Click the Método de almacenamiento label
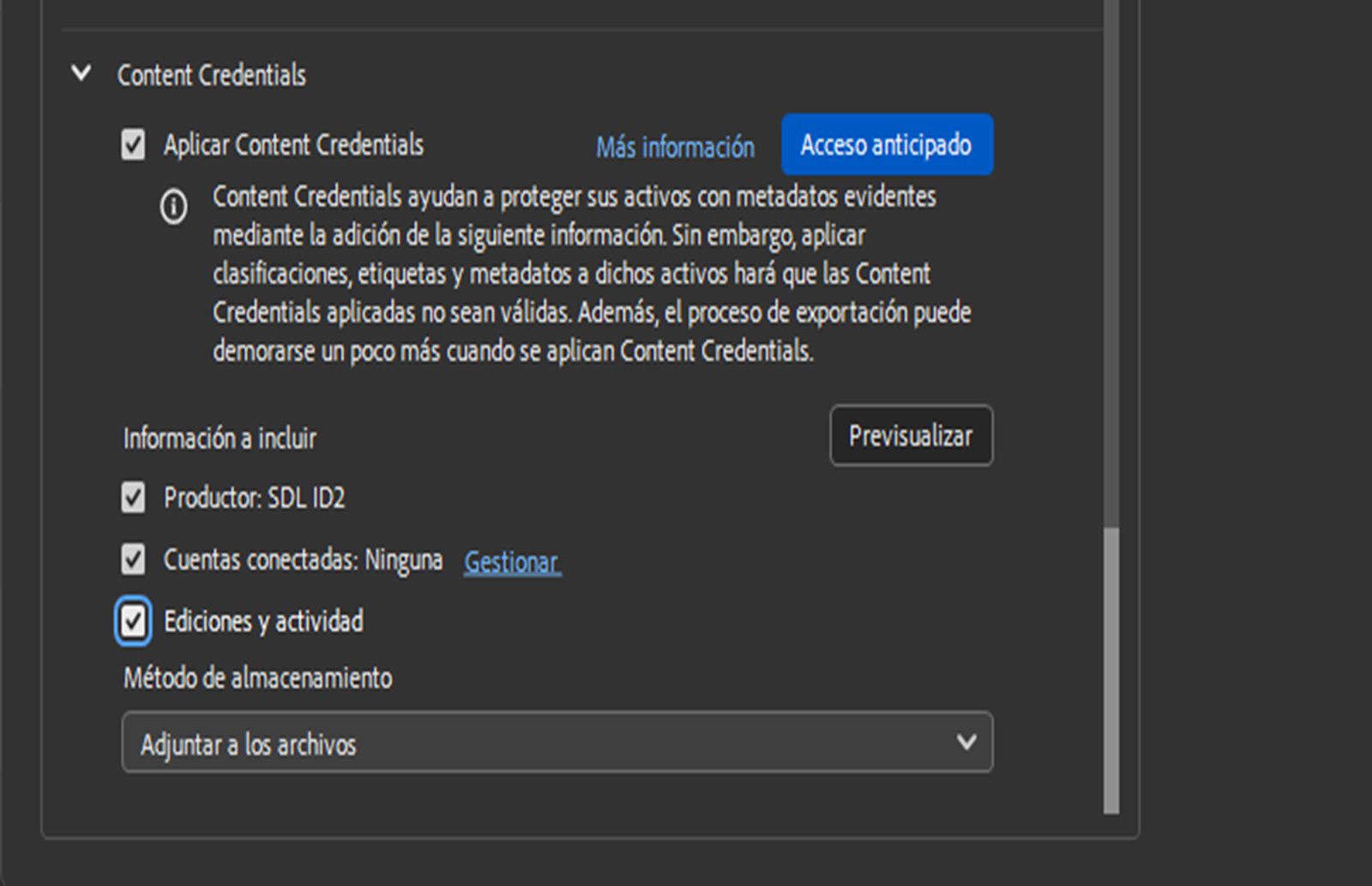1372x886 pixels. point(257,678)
